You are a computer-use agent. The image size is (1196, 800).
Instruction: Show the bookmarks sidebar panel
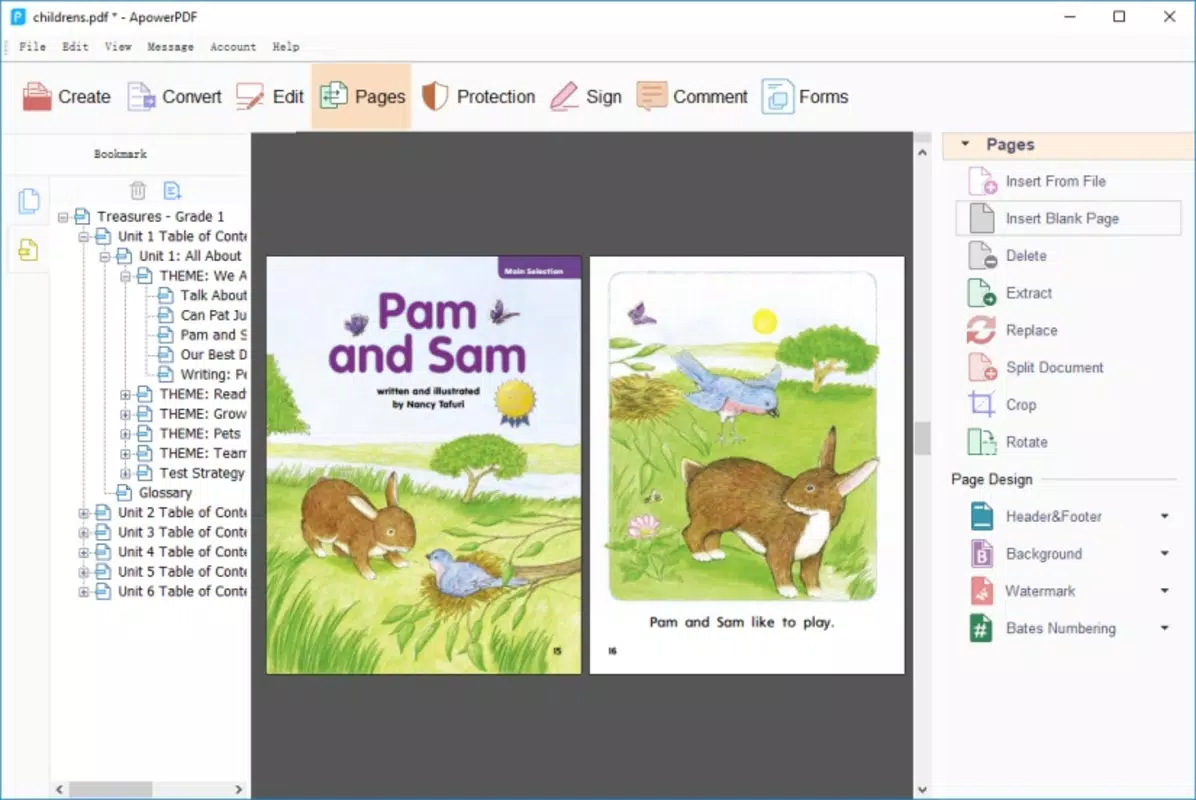tap(29, 249)
